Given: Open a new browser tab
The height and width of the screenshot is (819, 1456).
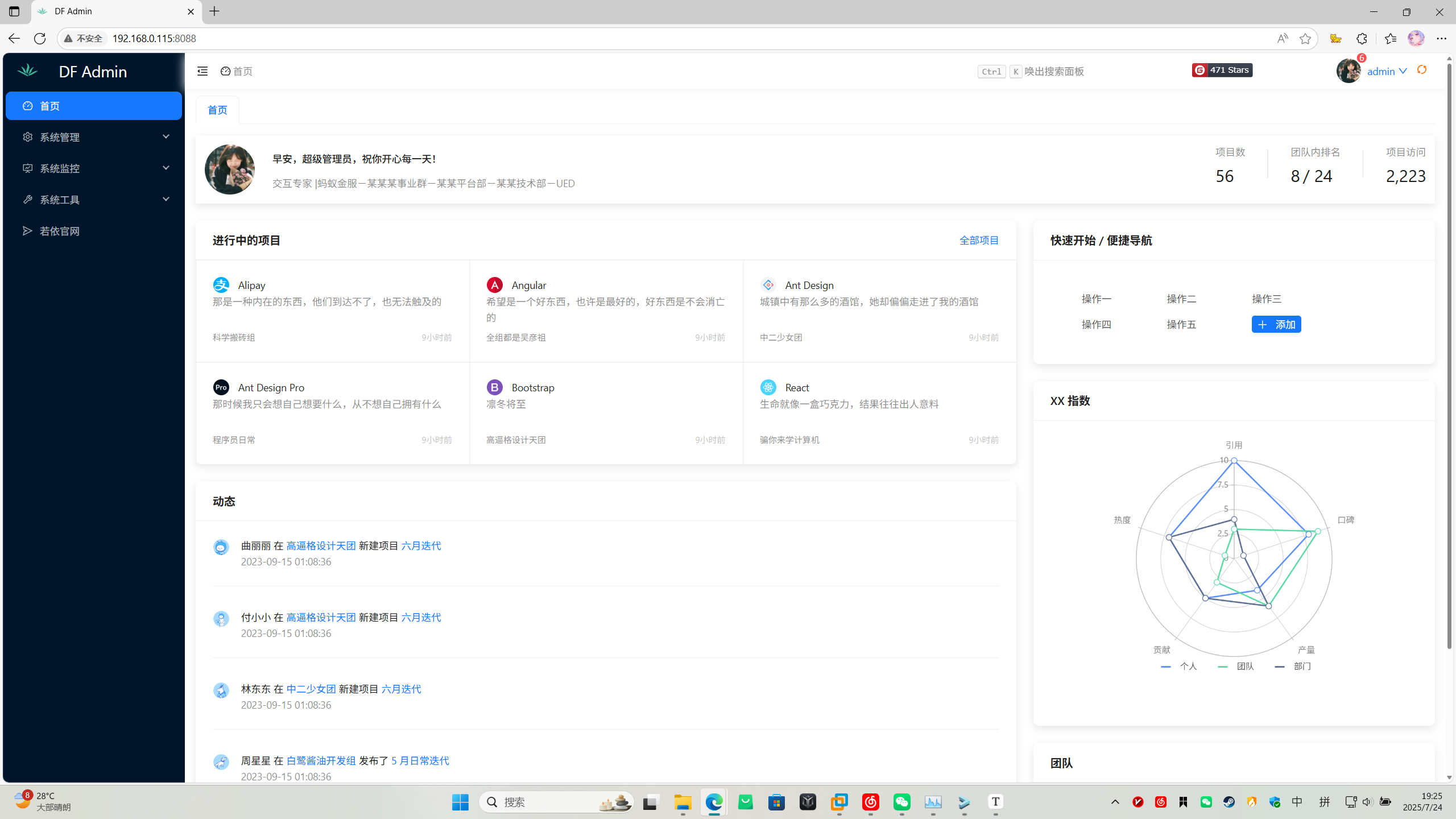Looking at the screenshot, I should (x=214, y=11).
